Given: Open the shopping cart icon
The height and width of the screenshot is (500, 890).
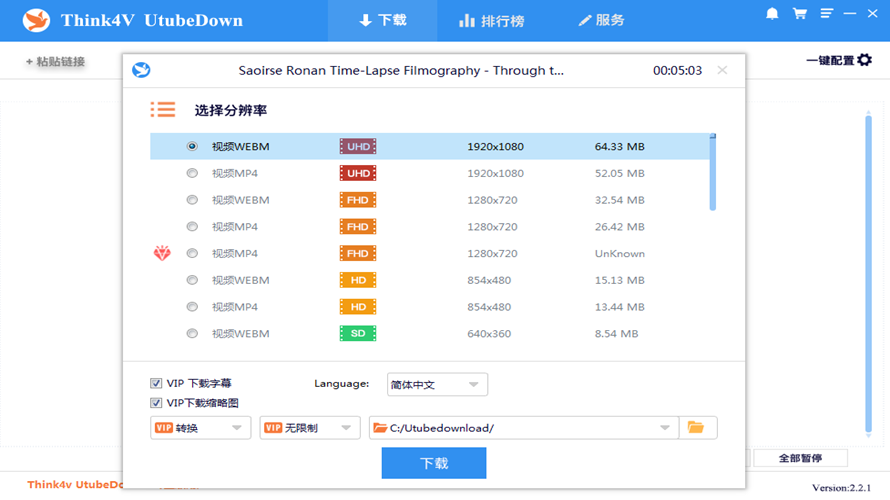Looking at the screenshot, I should [800, 14].
